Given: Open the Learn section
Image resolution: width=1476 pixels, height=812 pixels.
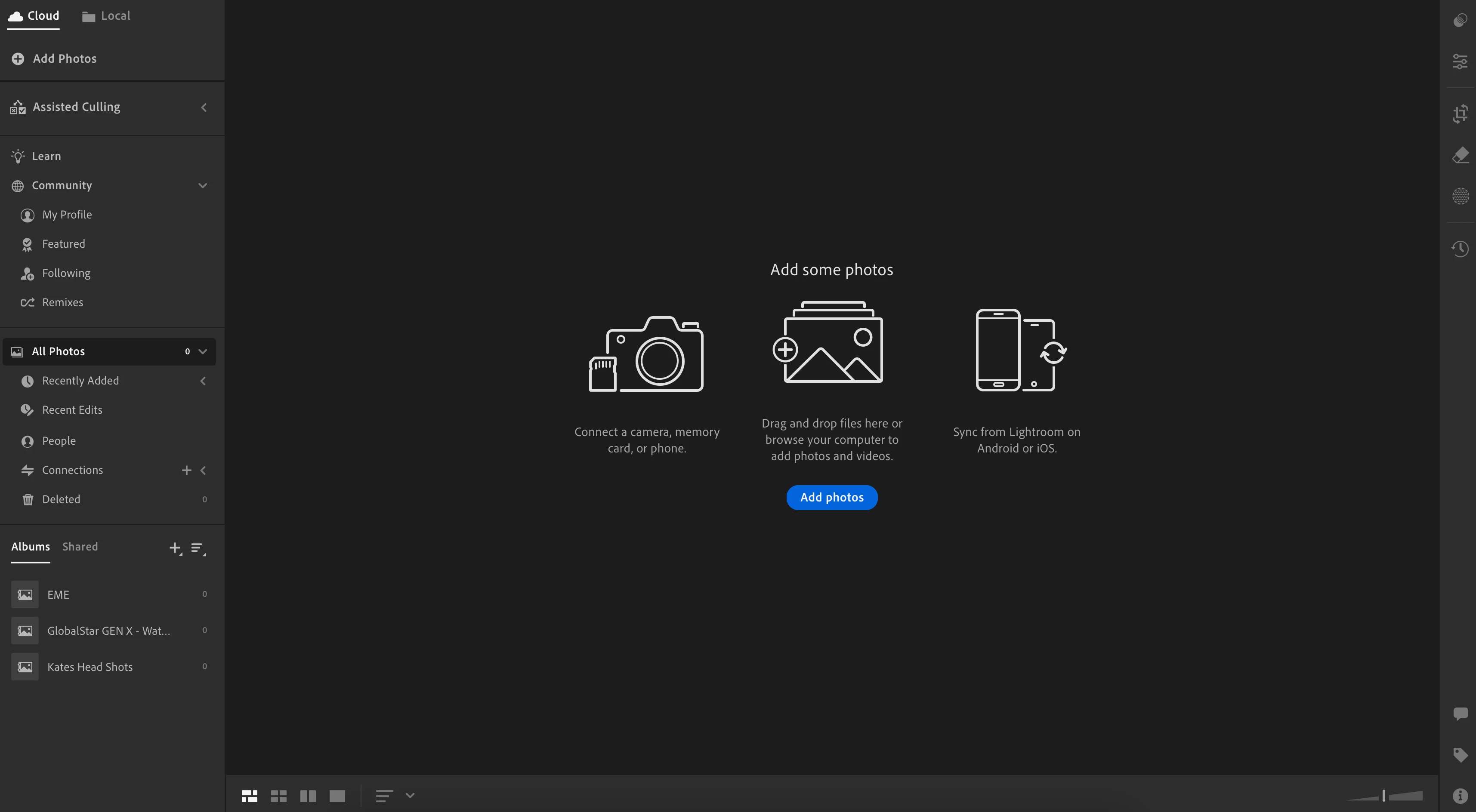Looking at the screenshot, I should (x=46, y=156).
